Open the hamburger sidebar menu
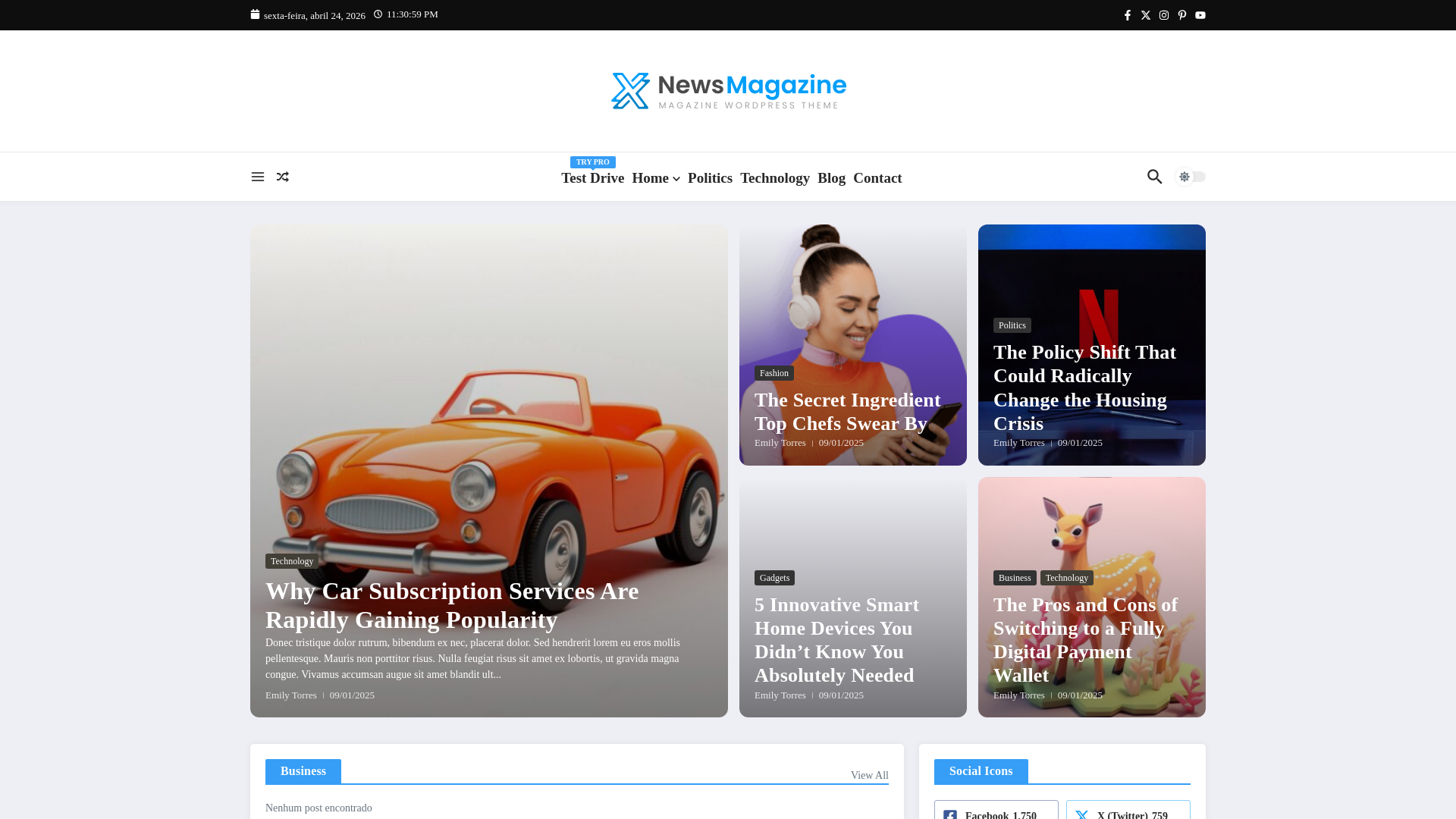Viewport: 1456px width, 819px height. click(258, 177)
